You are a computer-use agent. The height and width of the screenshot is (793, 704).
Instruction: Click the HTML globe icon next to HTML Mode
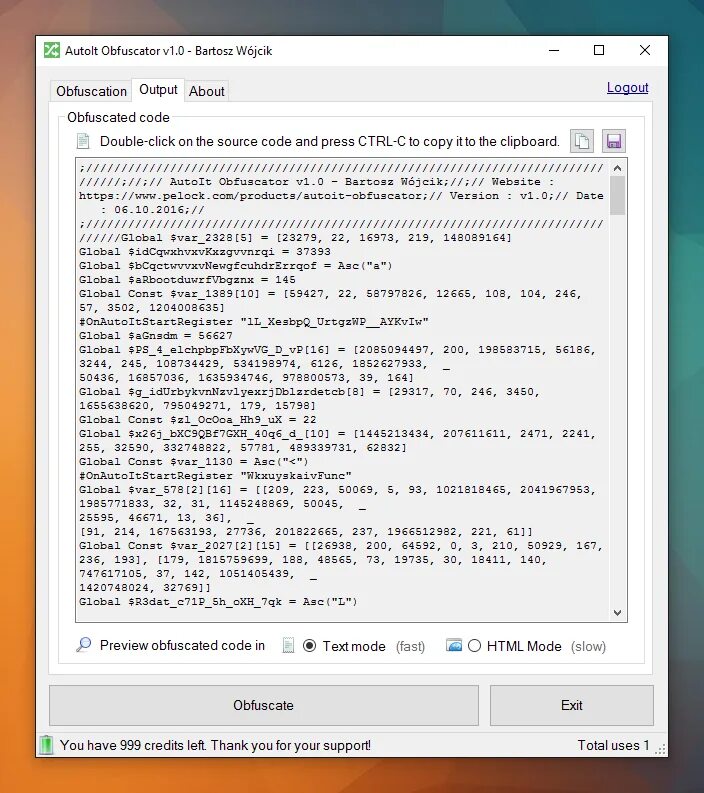coord(454,645)
